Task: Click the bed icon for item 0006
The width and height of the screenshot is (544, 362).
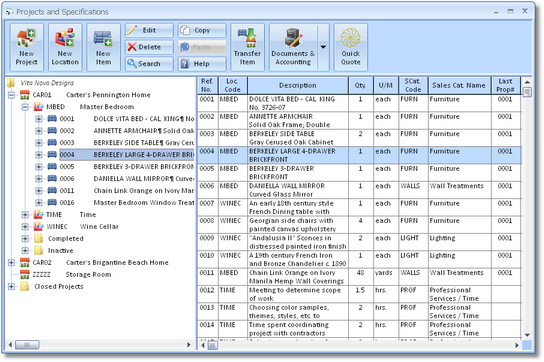Action: (52, 179)
